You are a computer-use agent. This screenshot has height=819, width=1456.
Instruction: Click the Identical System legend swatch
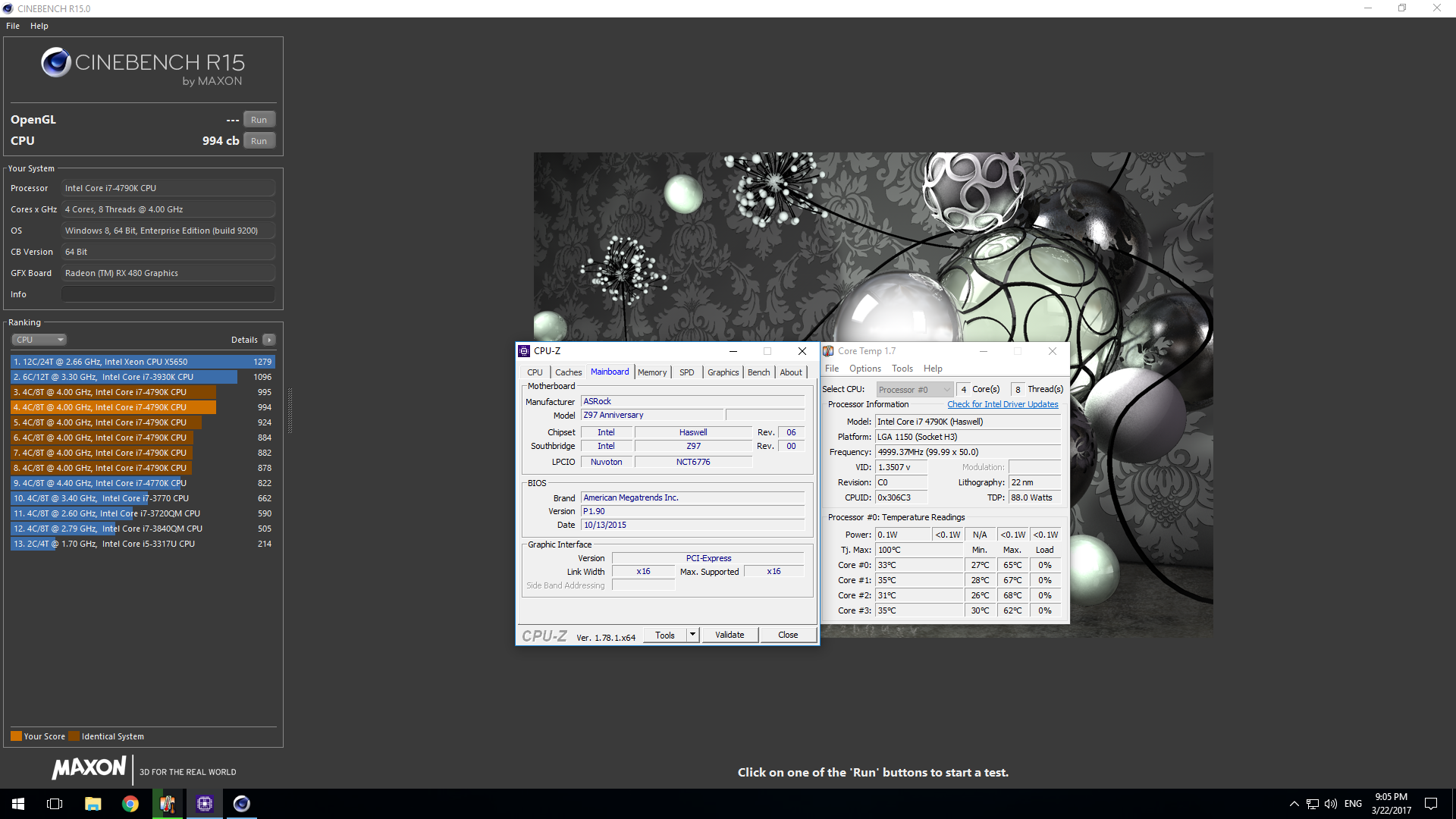[x=74, y=736]
